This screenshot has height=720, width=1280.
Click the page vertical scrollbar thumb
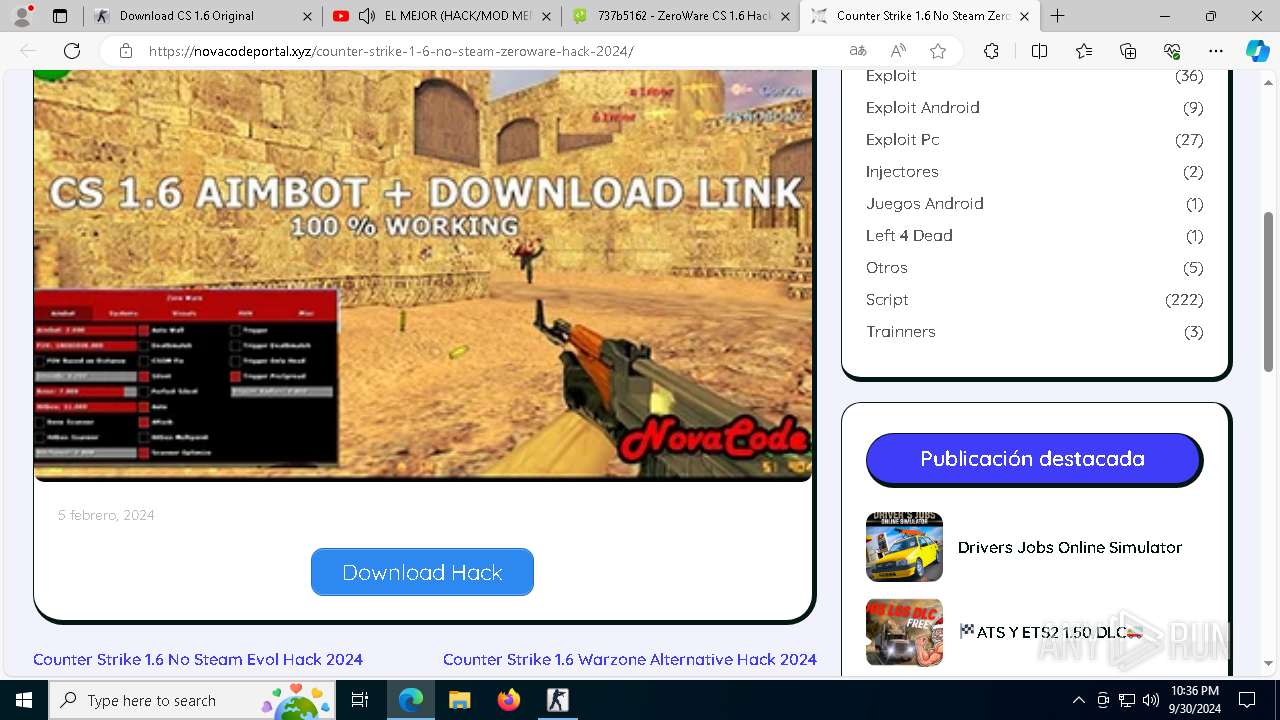[x=1269, y=291]
